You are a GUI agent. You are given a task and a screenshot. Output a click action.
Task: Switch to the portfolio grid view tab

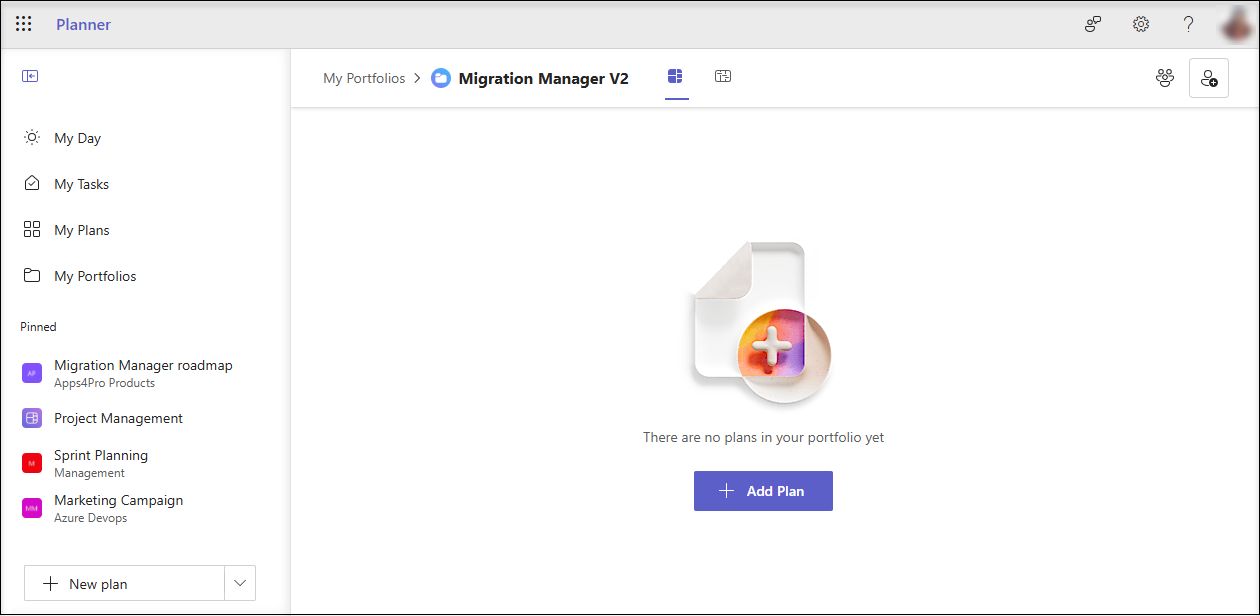676,77
